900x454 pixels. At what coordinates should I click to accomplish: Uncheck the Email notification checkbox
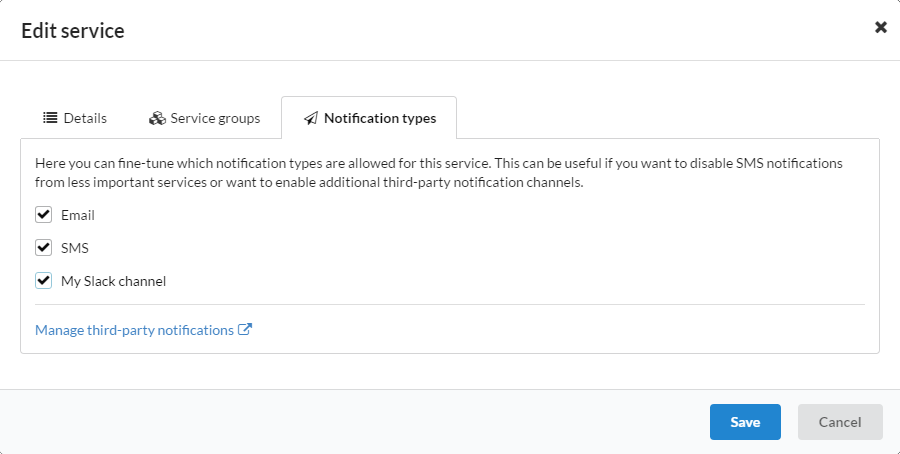(x=44, y=215)
